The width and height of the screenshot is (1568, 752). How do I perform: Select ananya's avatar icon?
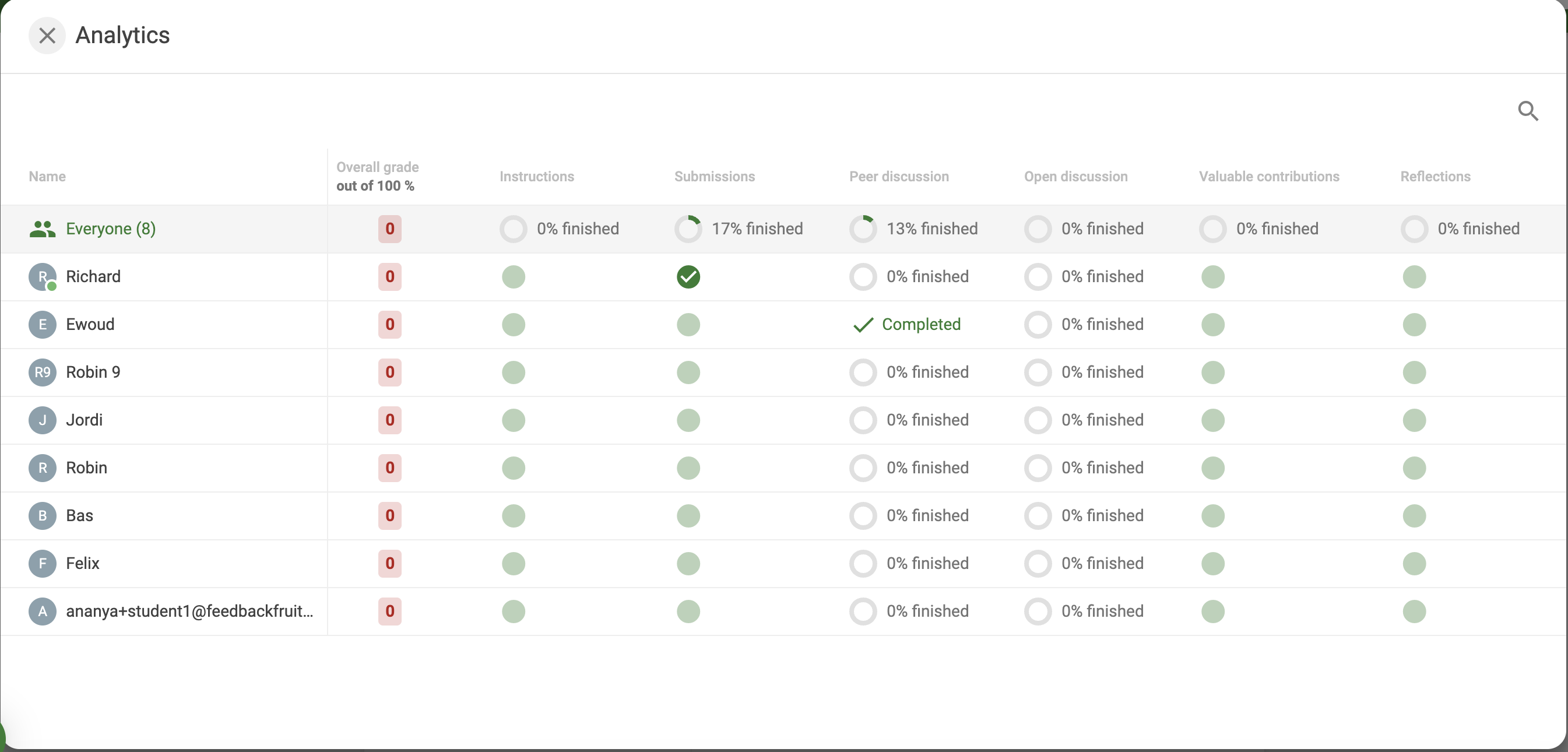[43, 612]
